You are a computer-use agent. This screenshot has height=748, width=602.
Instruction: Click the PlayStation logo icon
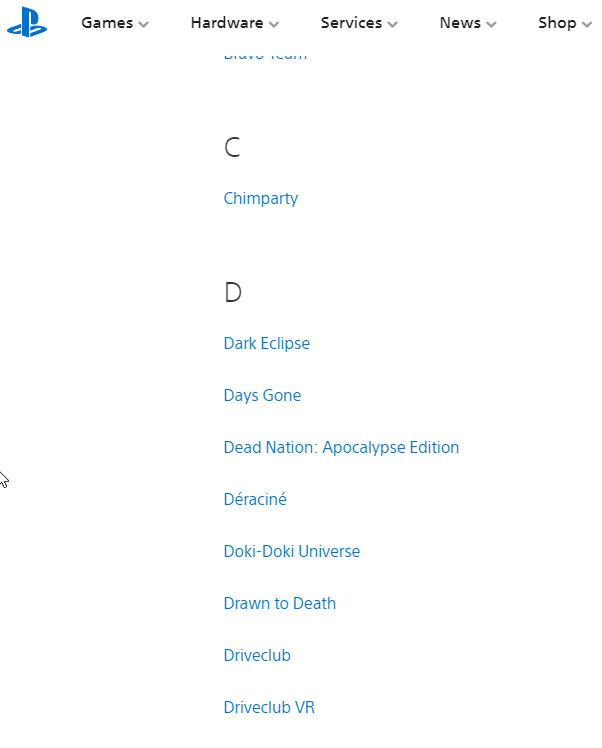tap(27, 24)
